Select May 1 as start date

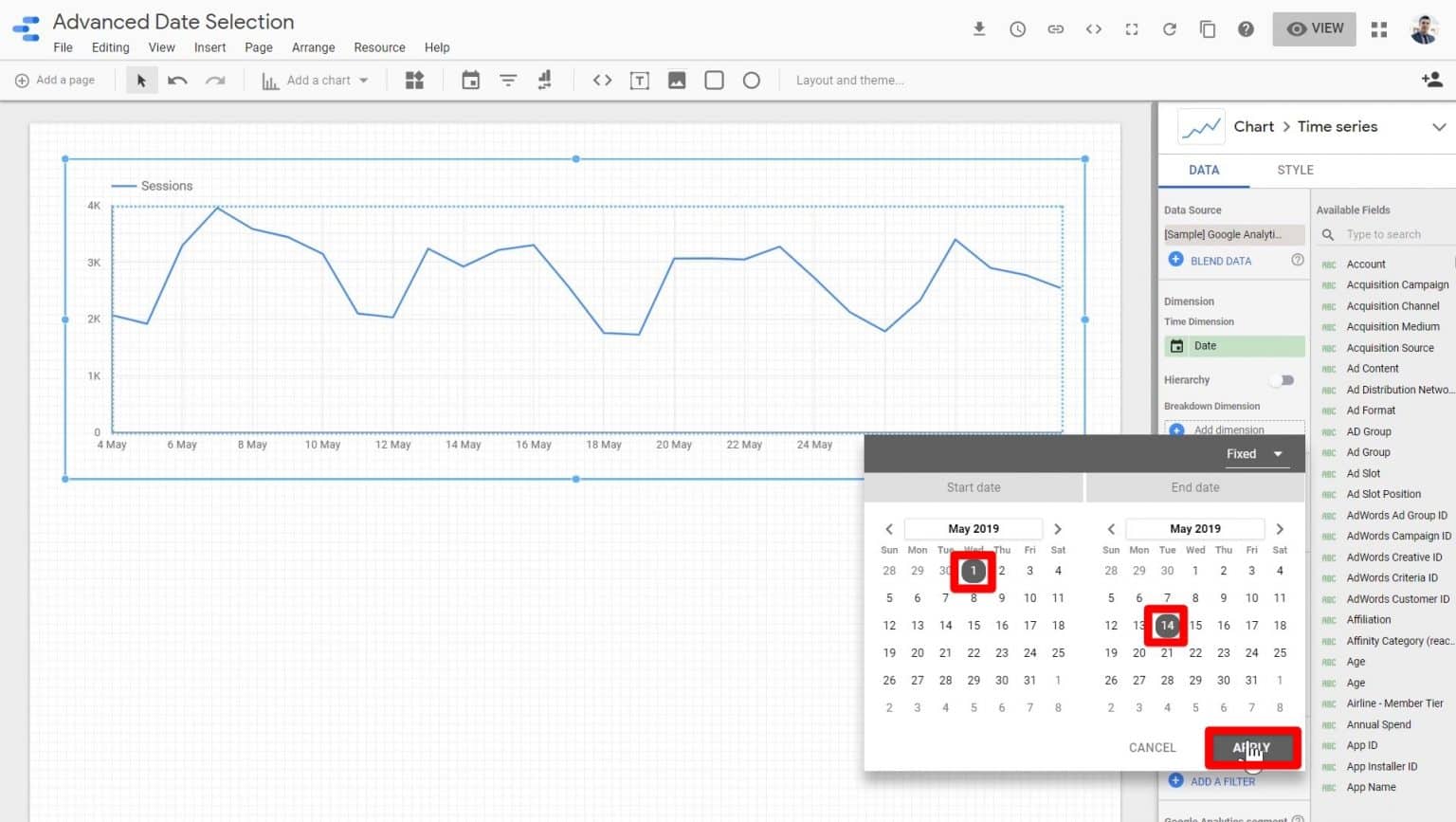(x=973, y=570)
